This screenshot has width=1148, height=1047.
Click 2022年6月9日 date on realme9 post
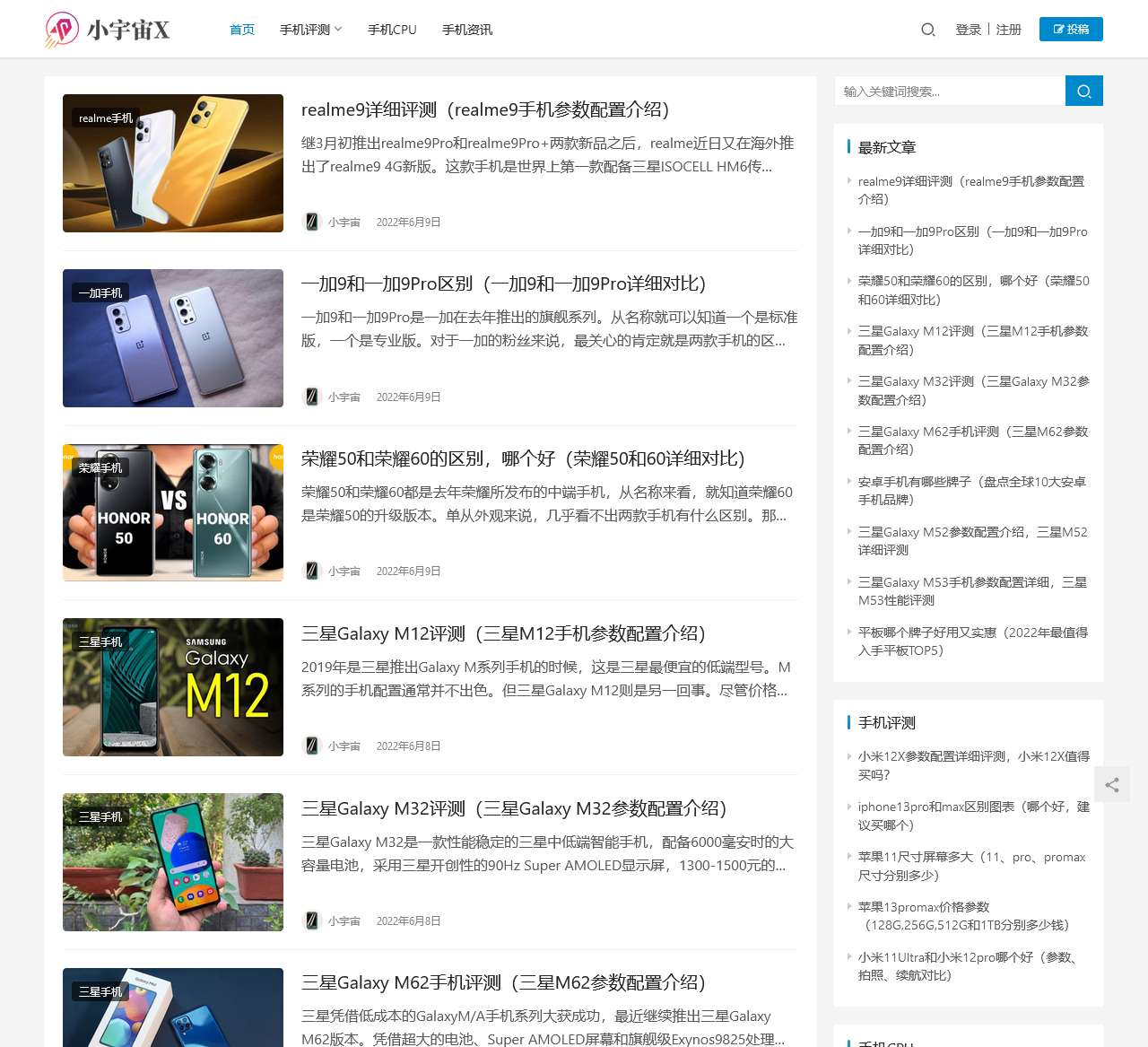click(408, 222)
